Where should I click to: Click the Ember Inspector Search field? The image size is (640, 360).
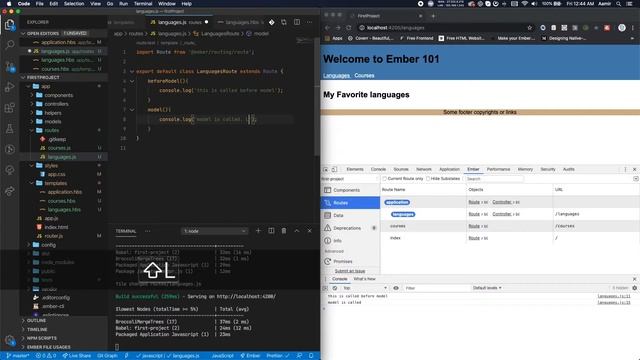(x=494, y=179)
